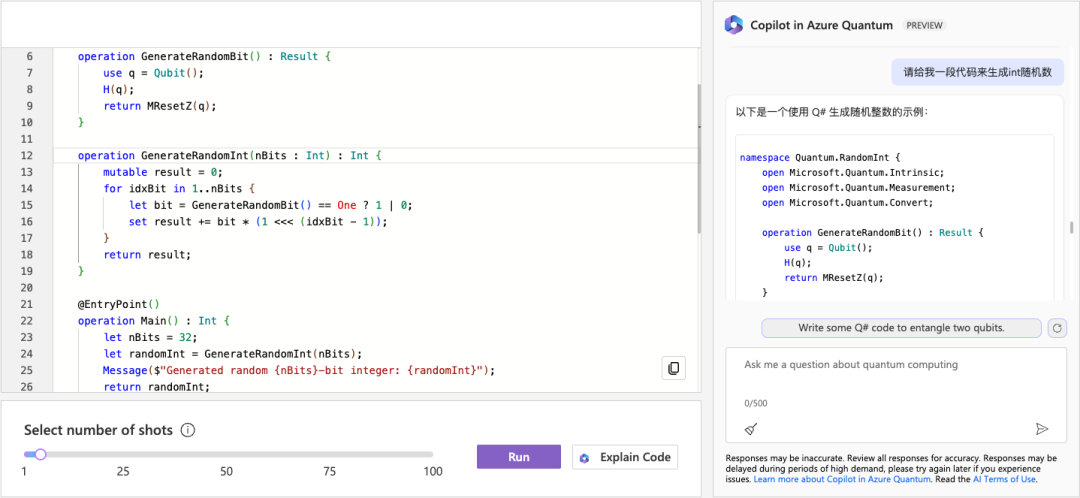Open the AI Terms of Use link

(x=1005, y=479)
